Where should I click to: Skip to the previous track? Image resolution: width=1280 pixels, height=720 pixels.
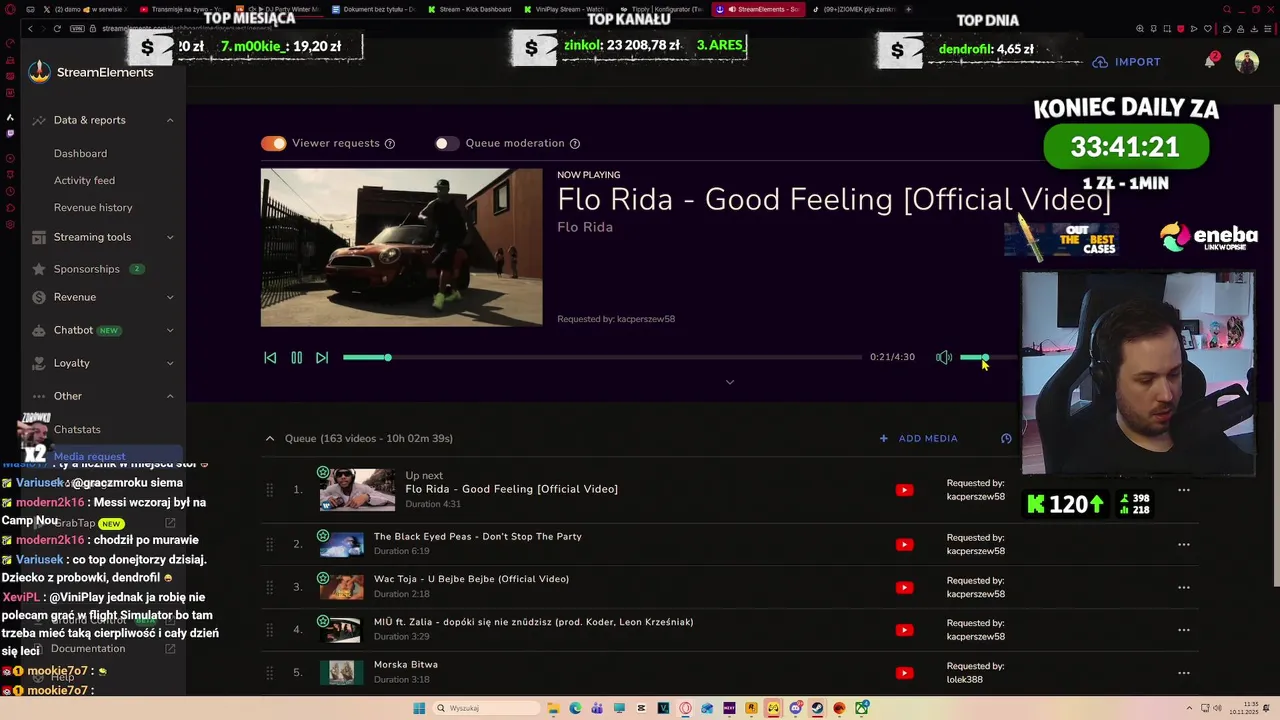click(270, 358)
